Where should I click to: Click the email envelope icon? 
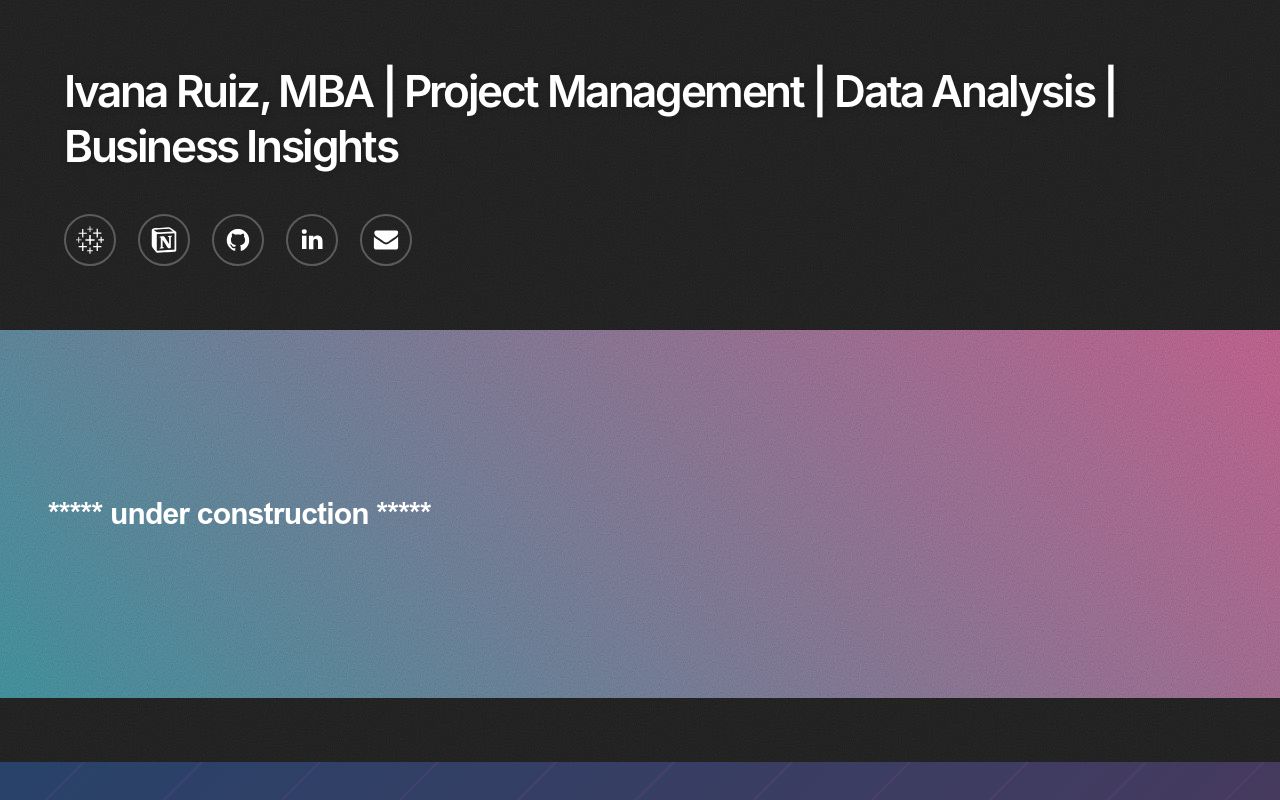pos(386,240)
